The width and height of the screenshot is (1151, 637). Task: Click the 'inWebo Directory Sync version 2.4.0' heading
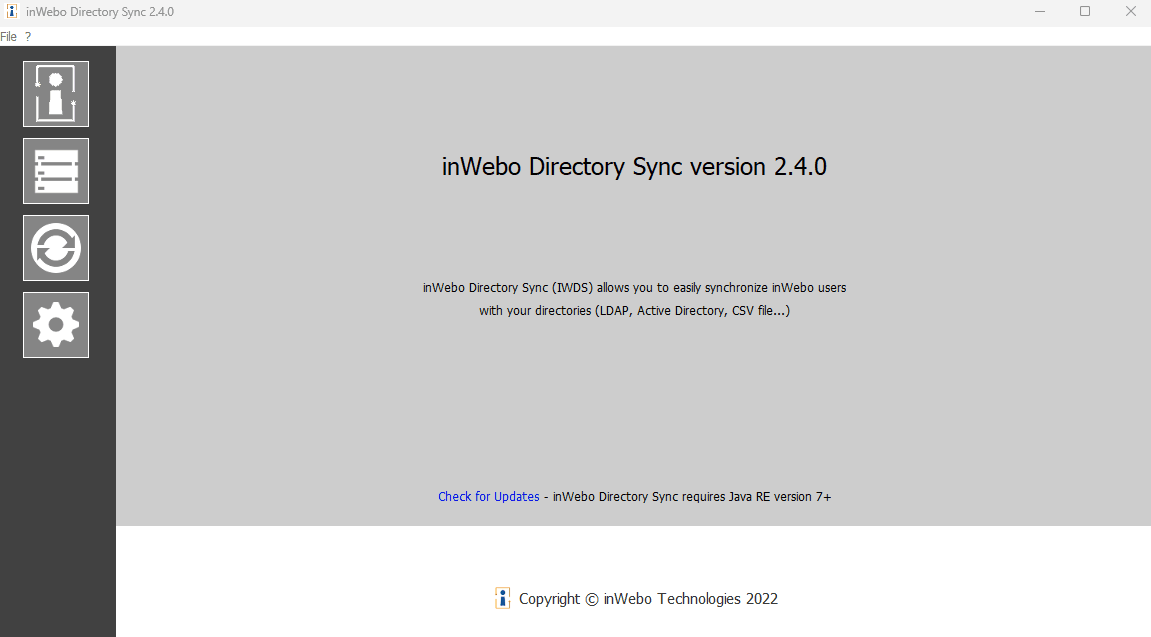coord(634,167)
